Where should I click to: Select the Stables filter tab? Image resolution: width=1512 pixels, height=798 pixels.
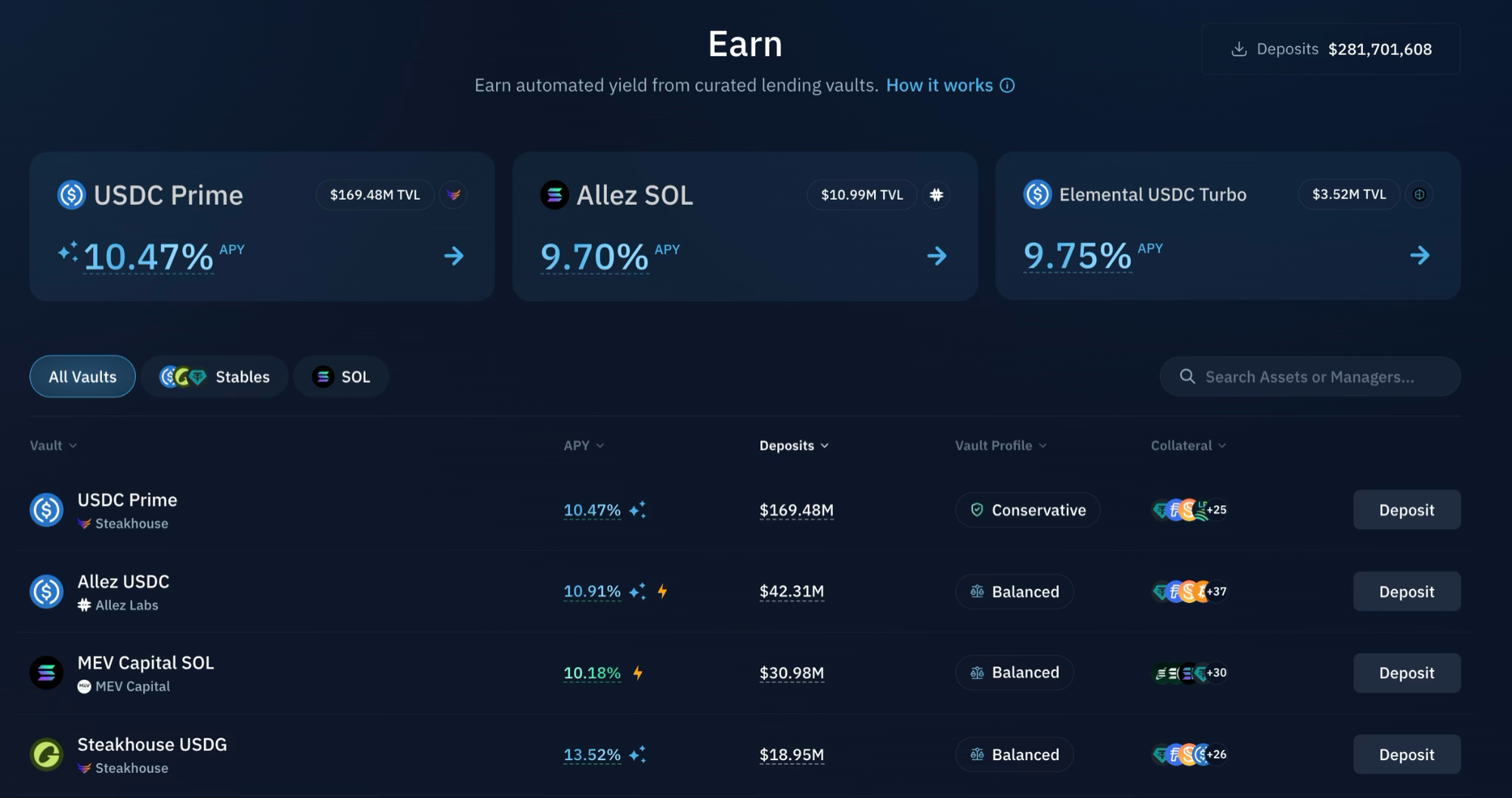click(215, 377)
